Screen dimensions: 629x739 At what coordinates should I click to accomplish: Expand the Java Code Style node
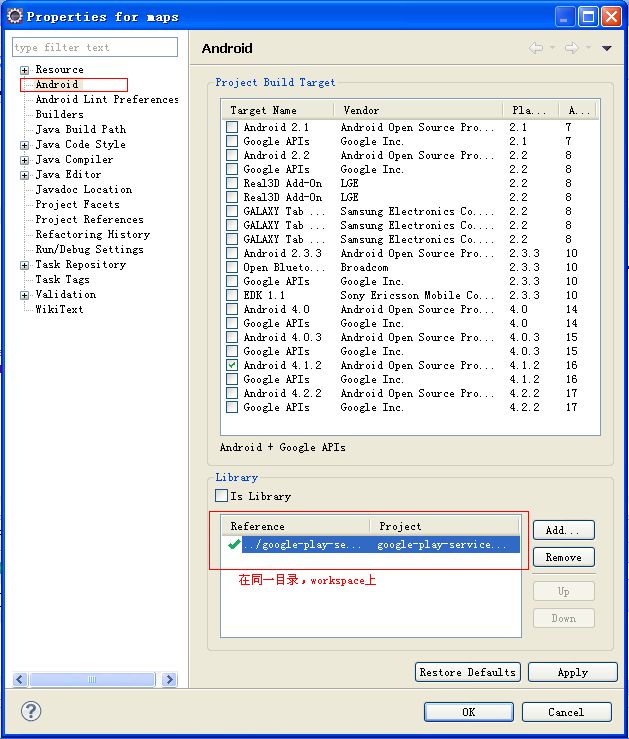(25, 145)
